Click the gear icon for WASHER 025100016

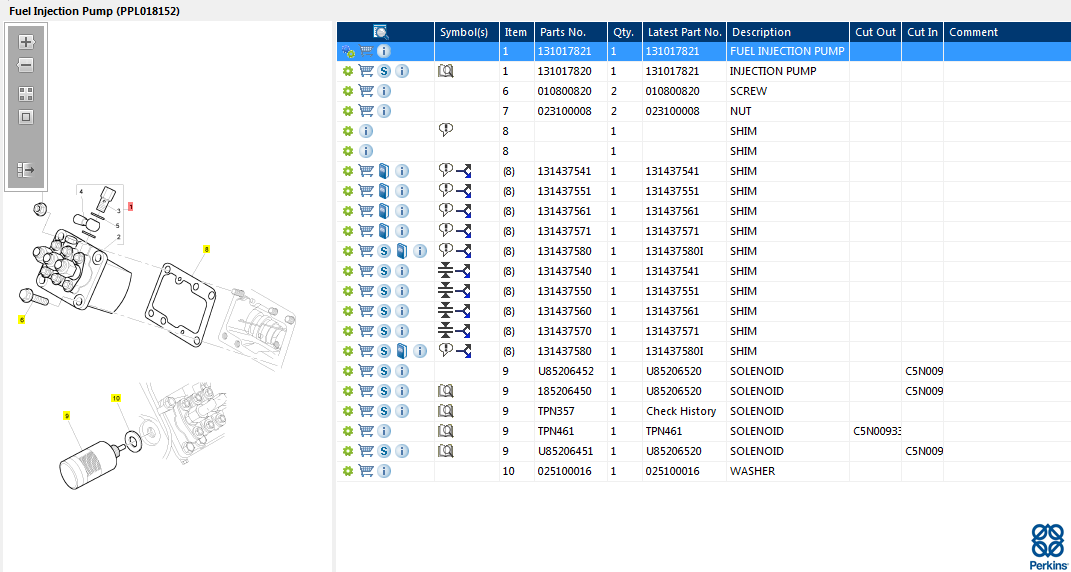[348, 472]
